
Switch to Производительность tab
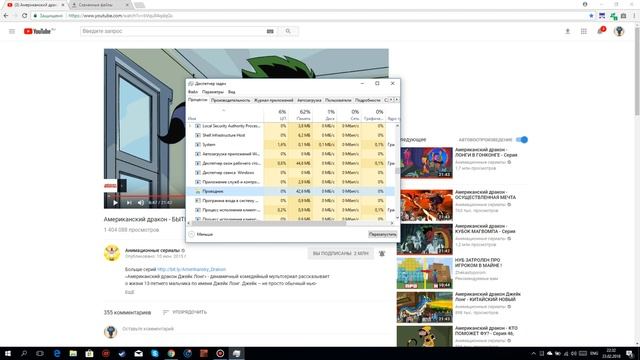pyautogui.click(x=231, y=100)
